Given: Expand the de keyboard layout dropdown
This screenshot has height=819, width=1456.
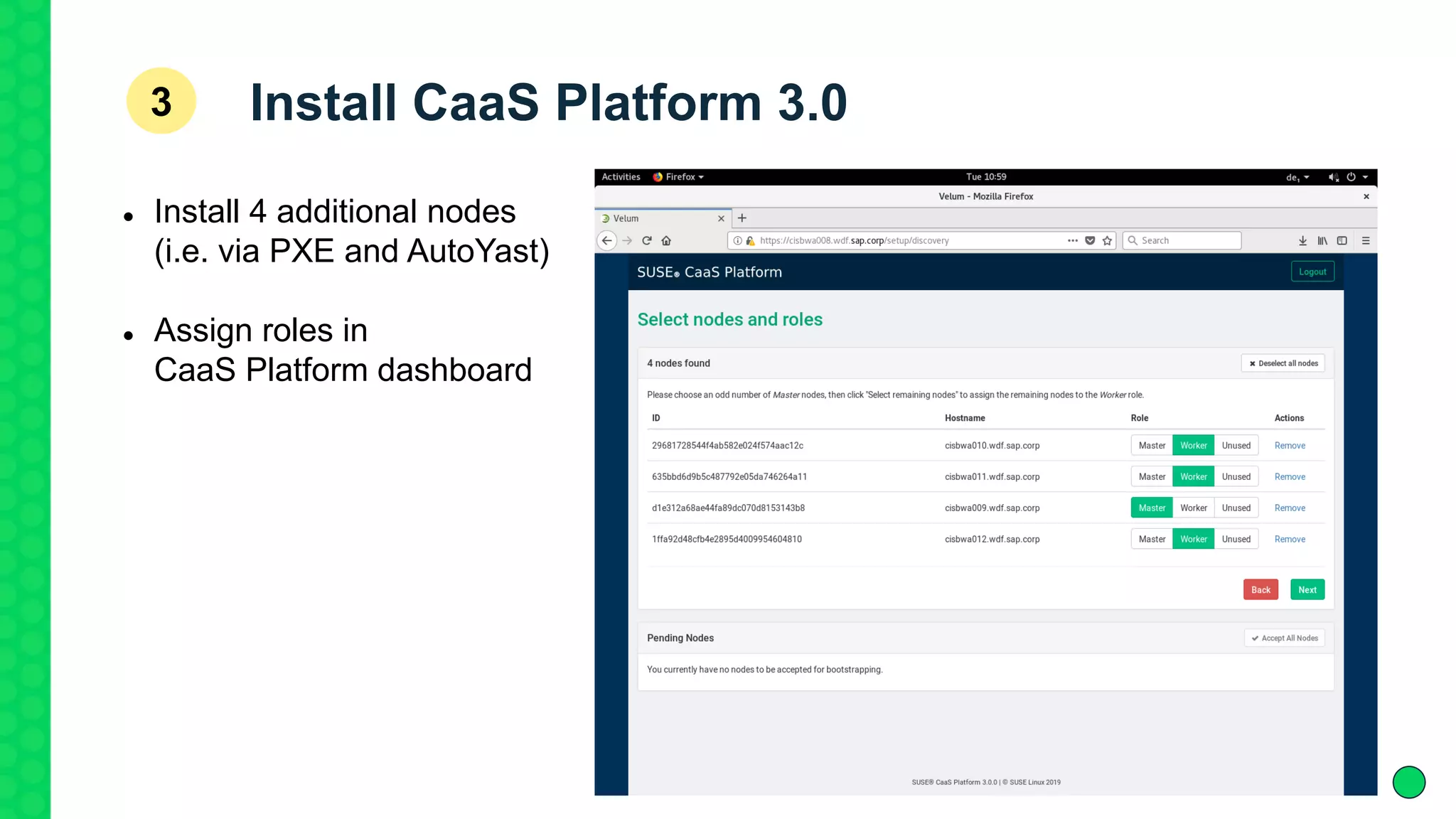Looking at the screenshot, I should coord(1297,177).
